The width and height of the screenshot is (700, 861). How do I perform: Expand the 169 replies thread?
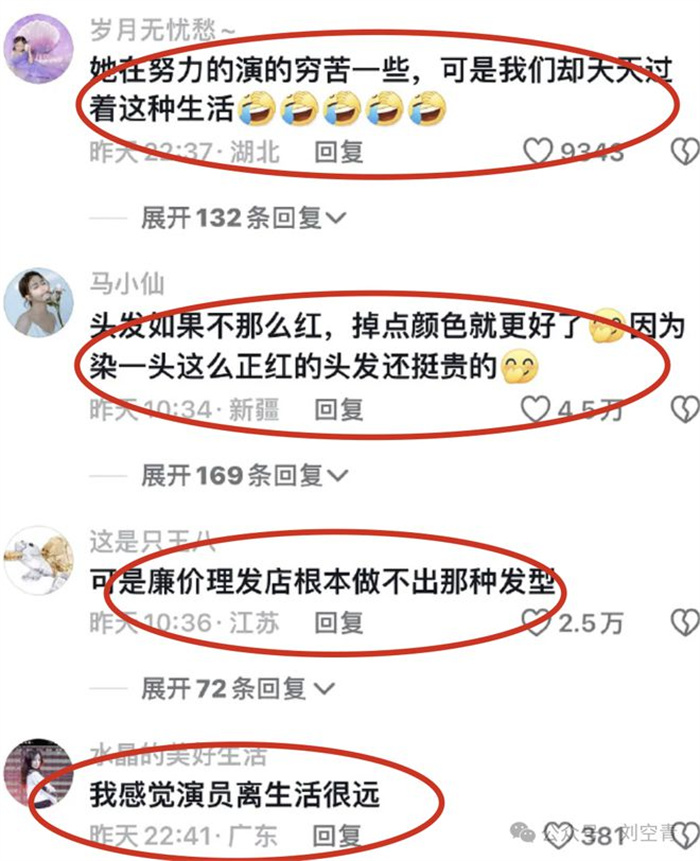pyautogui.click(x=244, y=475)
